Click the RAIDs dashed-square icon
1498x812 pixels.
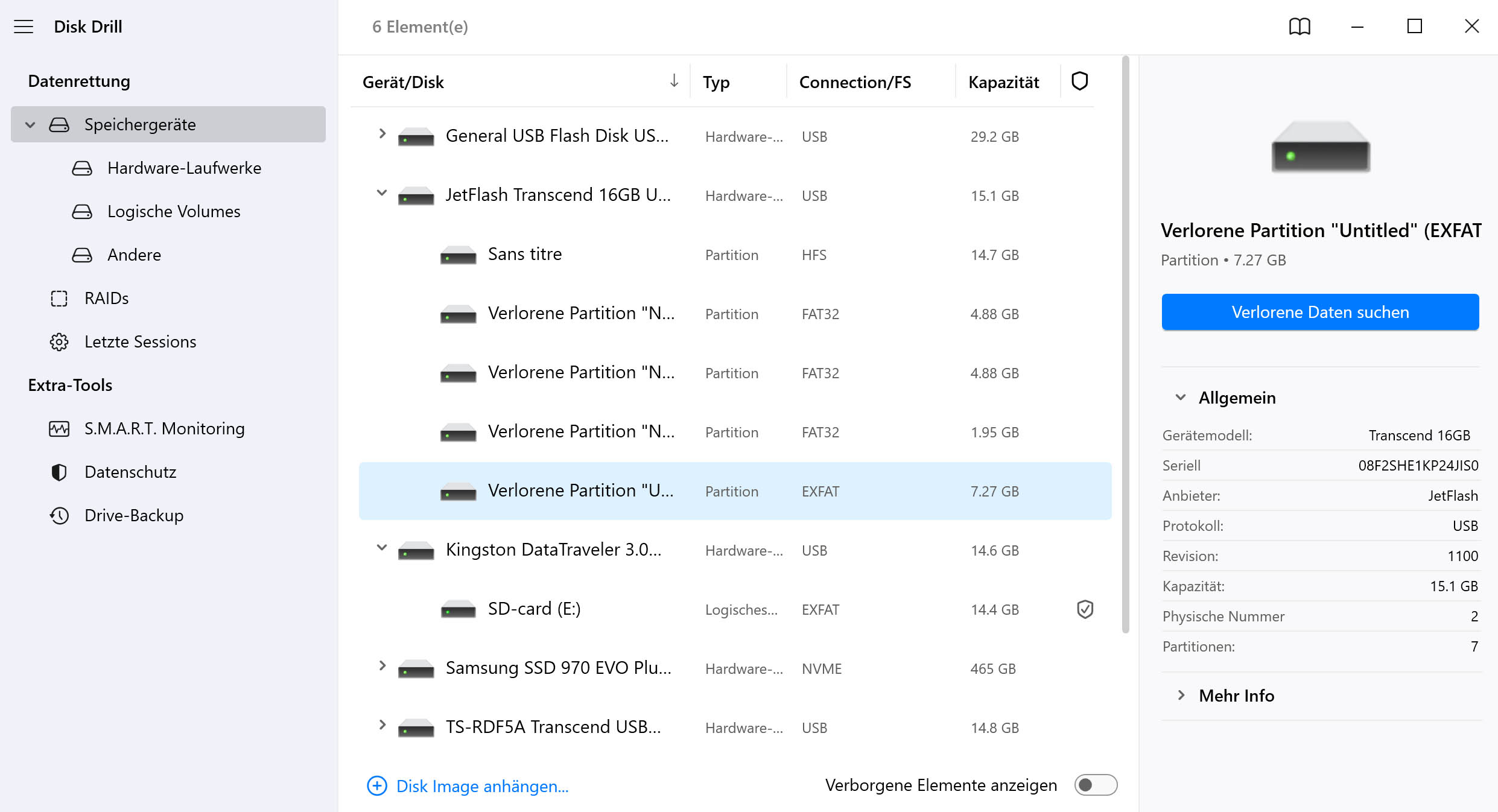tap(59, 299)
